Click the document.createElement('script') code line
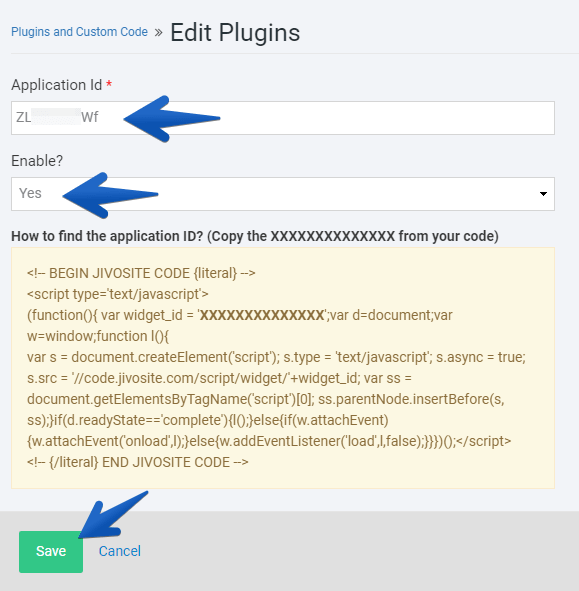 (x=276, y=357)
